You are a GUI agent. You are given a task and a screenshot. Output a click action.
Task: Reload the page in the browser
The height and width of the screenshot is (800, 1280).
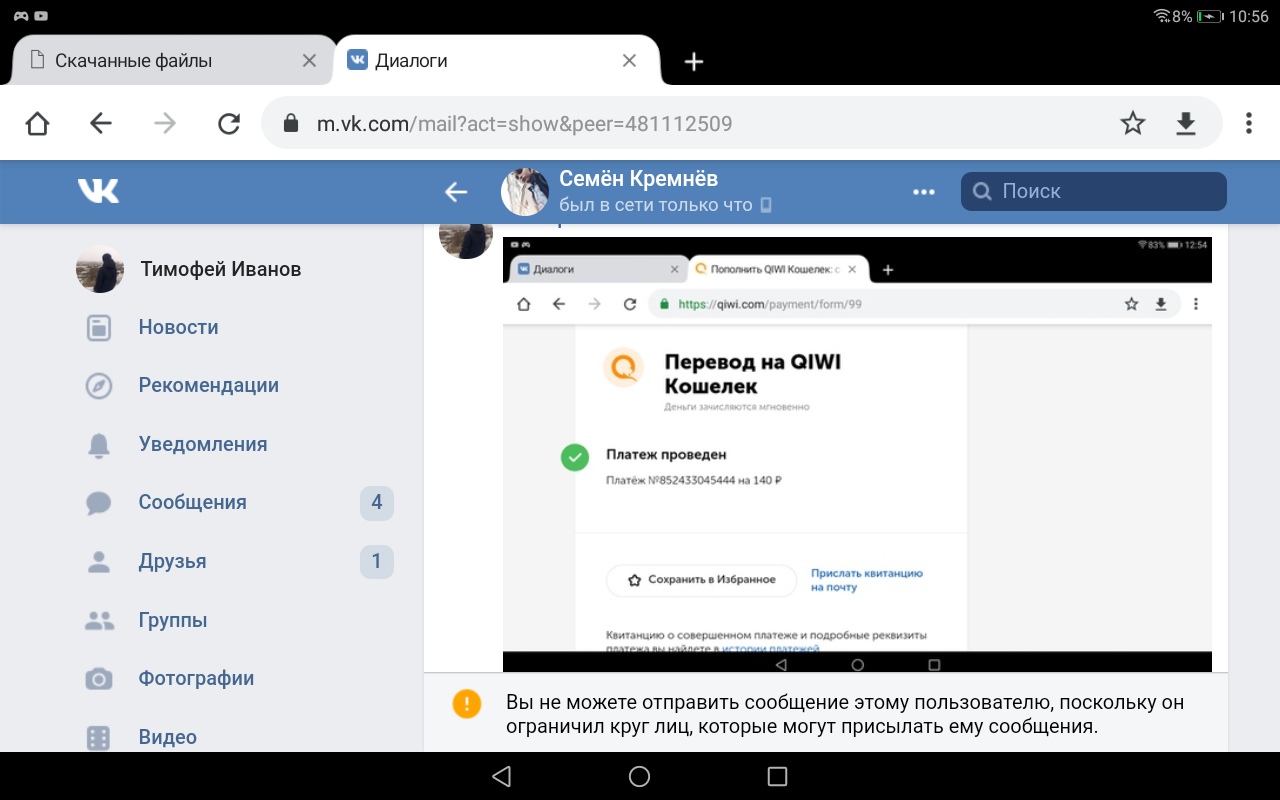point(229,123)
